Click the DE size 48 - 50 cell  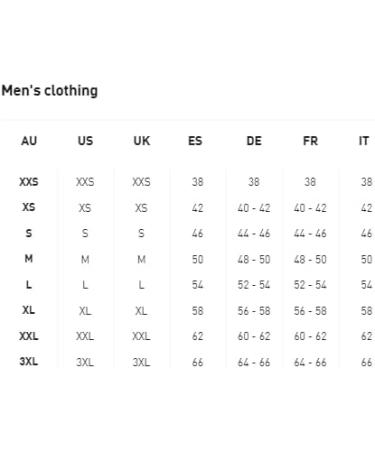coord(254,259)
